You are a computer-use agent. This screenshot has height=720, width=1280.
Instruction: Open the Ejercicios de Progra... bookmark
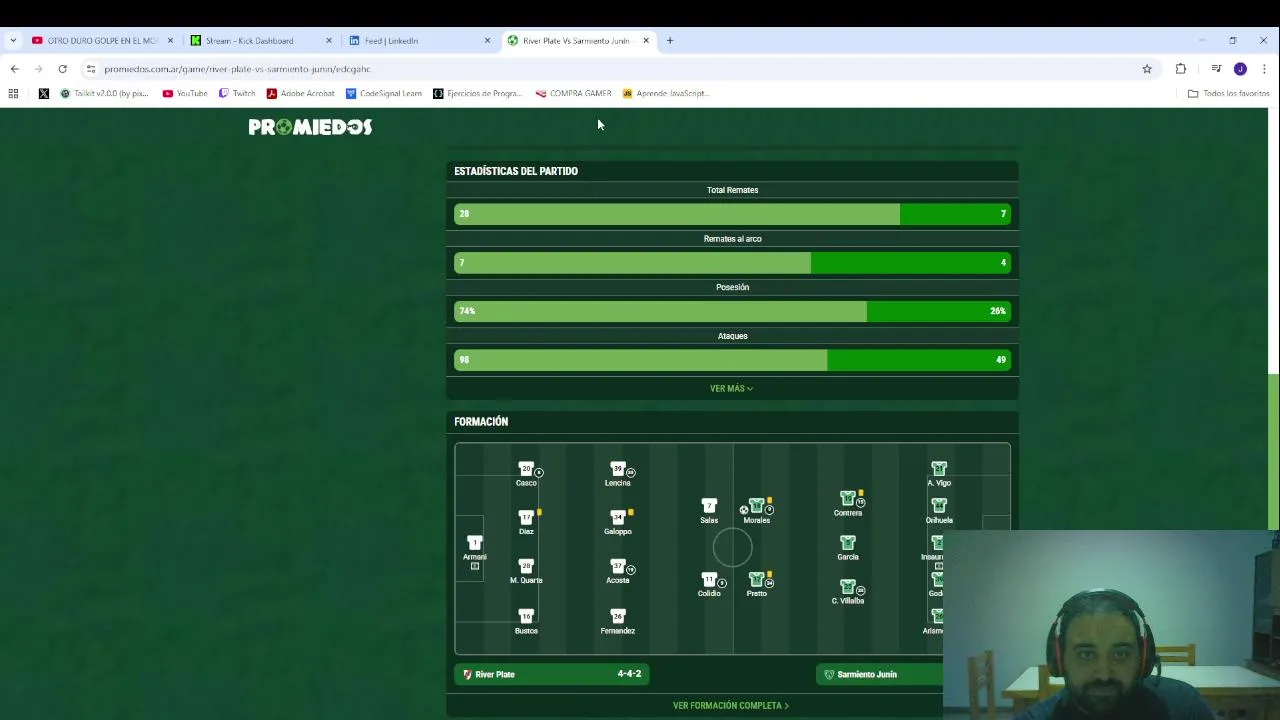coord(478,93)
